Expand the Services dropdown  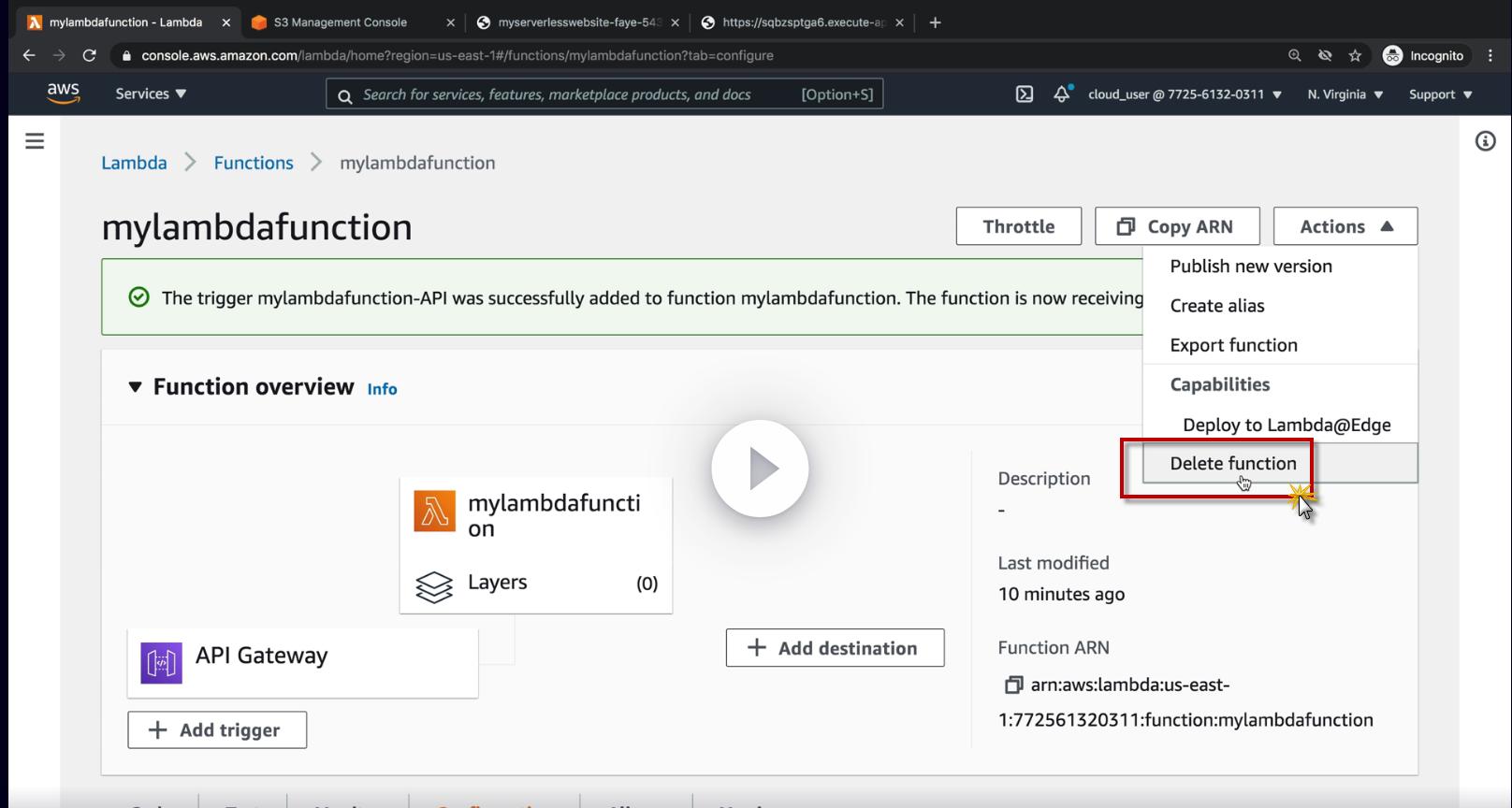[x=151, y=94]
